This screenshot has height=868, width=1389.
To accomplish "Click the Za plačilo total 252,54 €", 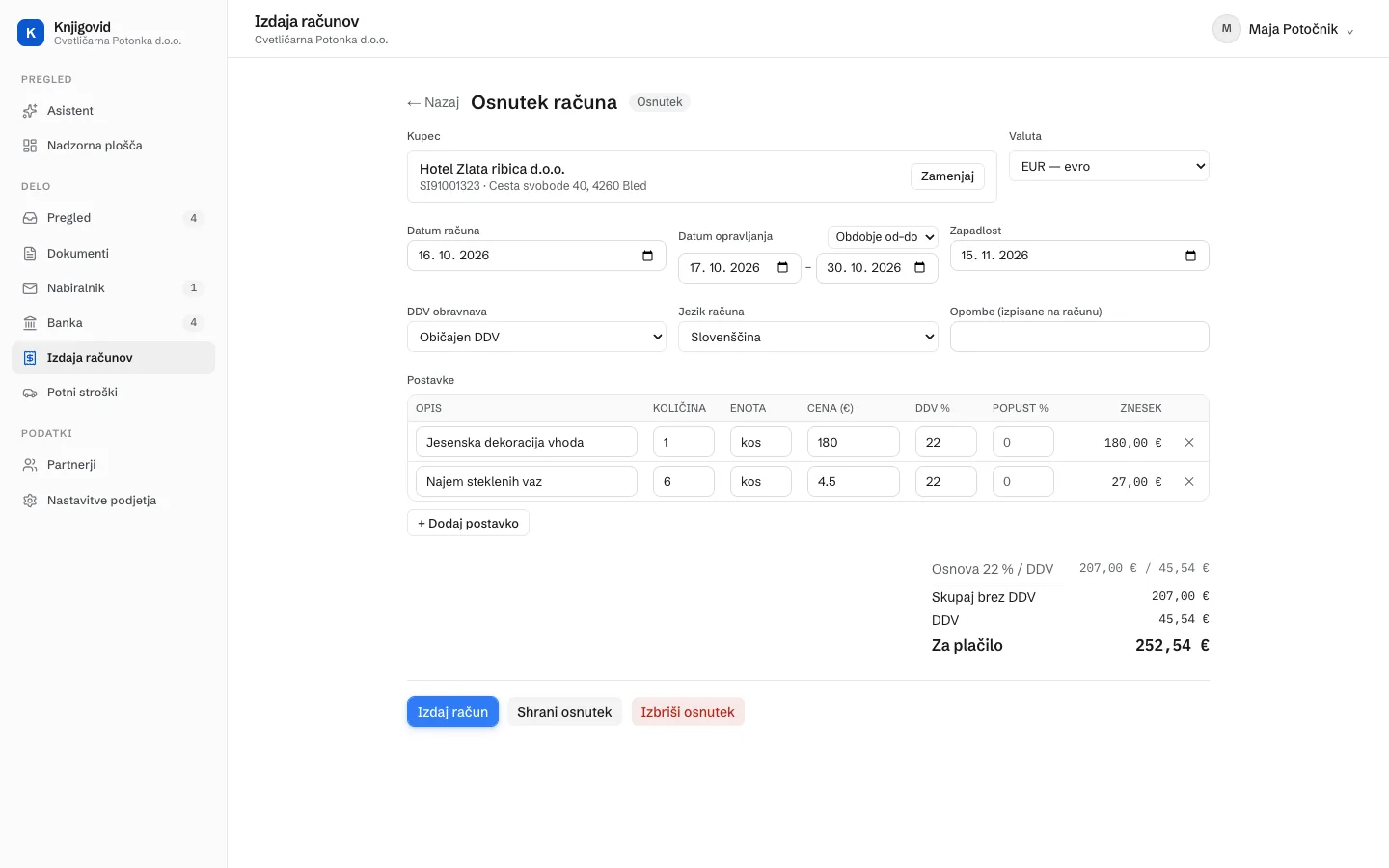I will click(x=1172, y=646).
